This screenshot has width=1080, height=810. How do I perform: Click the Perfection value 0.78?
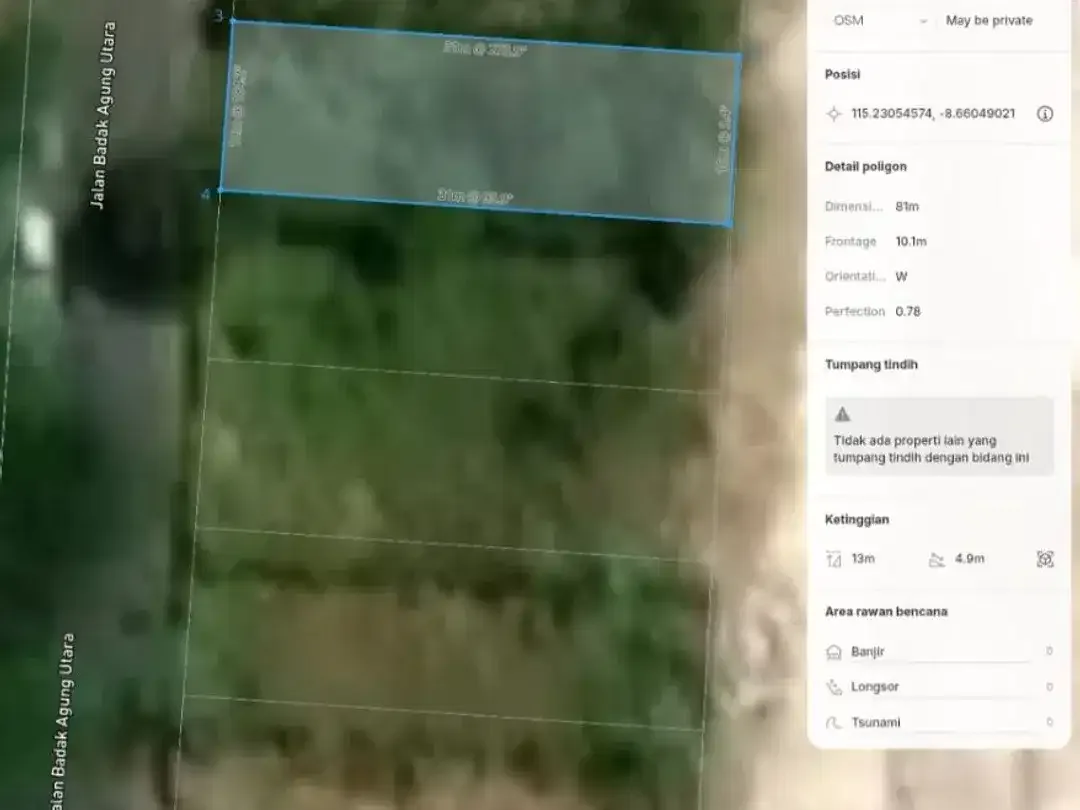(x=908, y=312)
